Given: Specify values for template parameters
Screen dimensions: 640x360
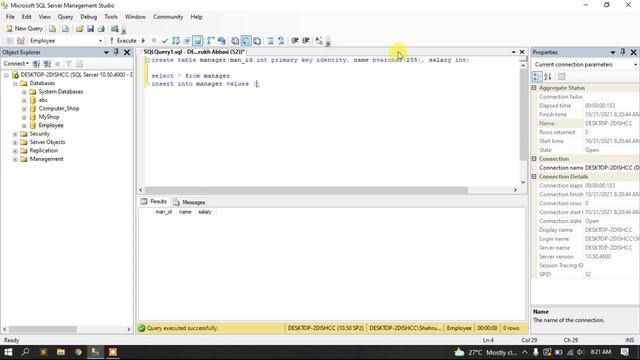Looking at the screenshot, I should pos(319,40).
